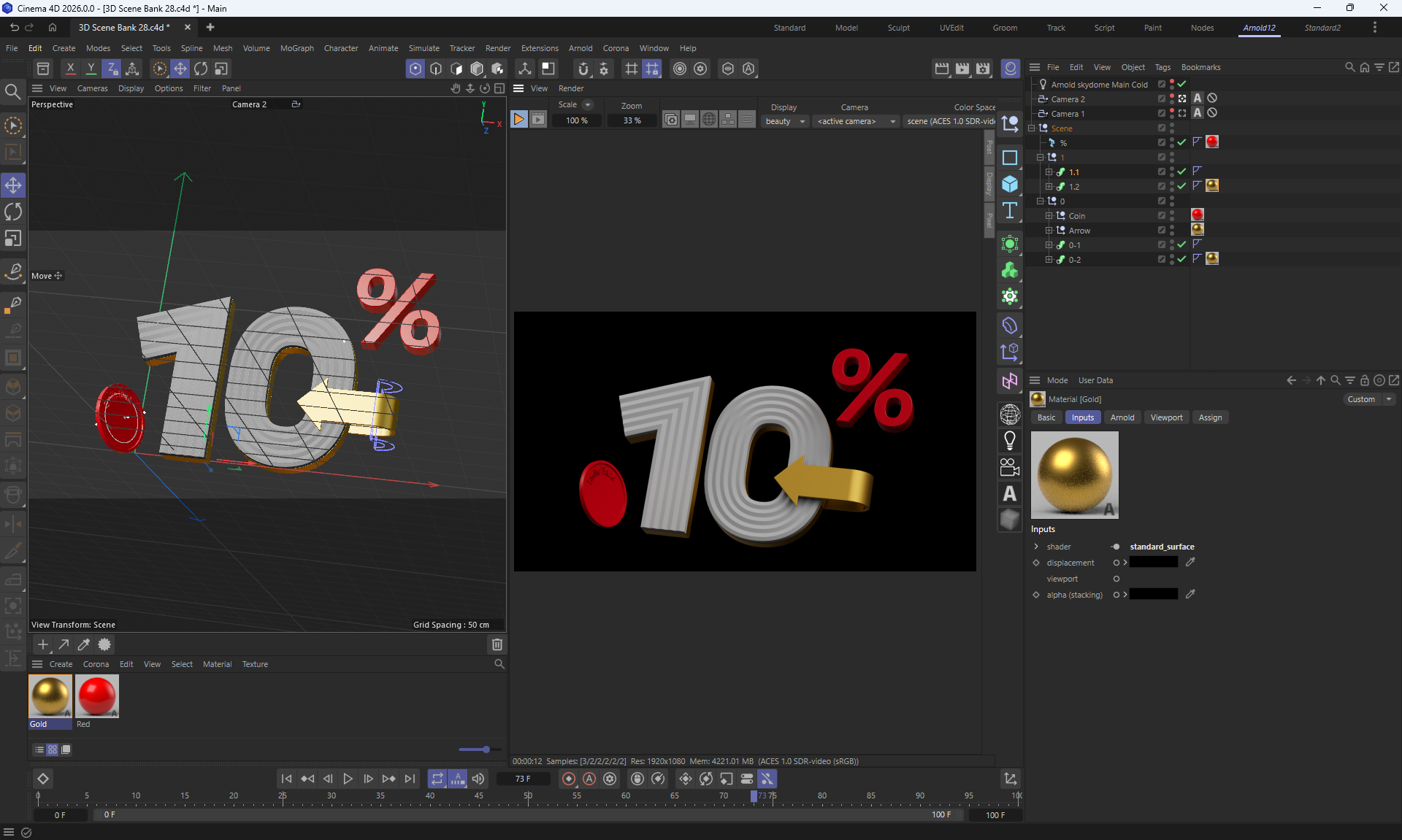Click the delete material trash icon

click(497, 644)
